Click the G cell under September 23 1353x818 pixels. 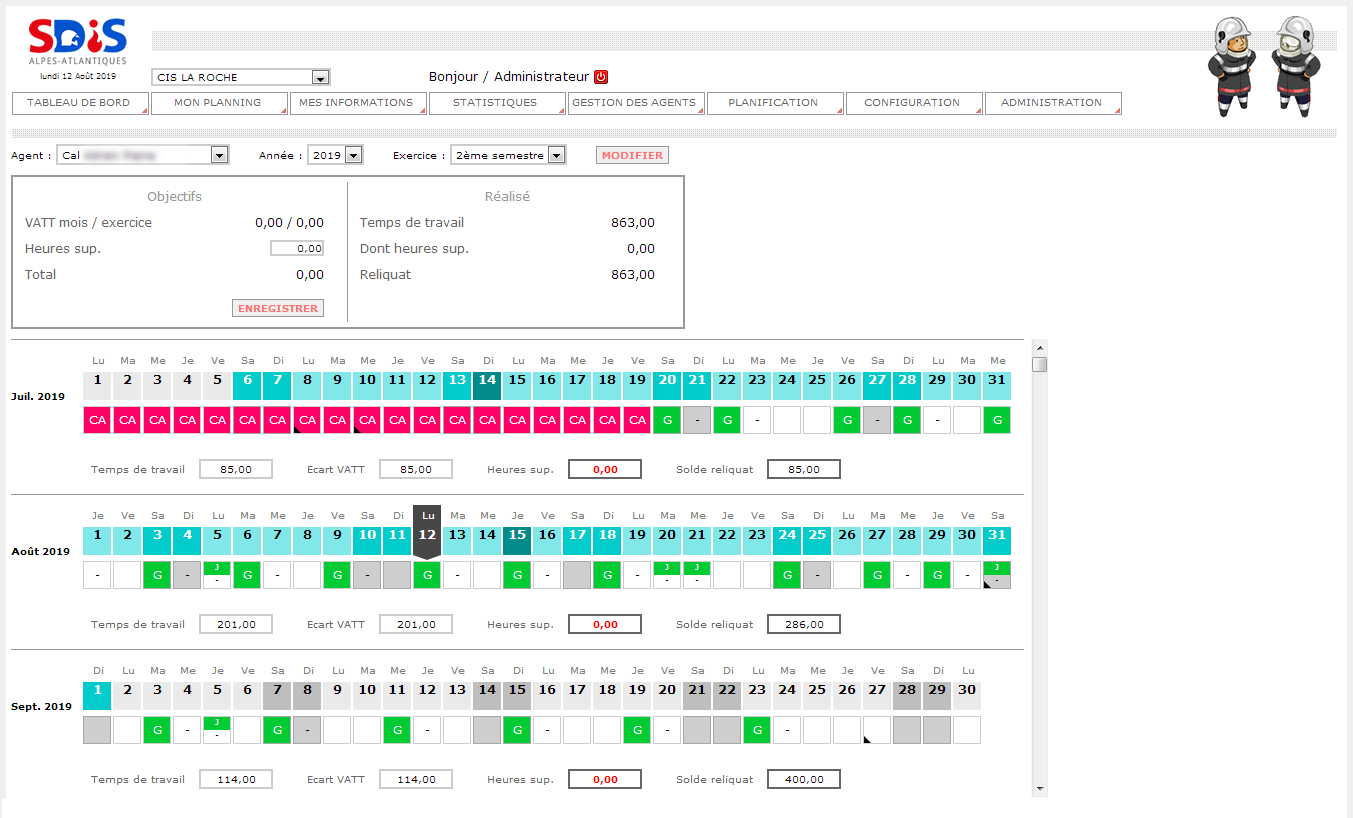click(757, 730)
